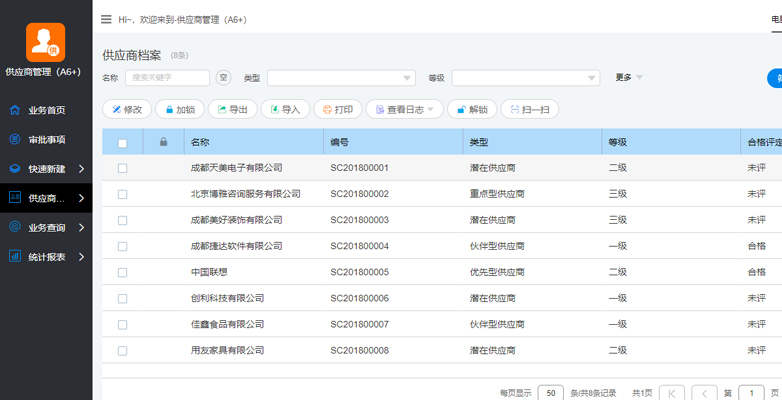The image size is (782, 400).
Task: Open 业务首页 home in sidebar
Action: click(x=46, y=110)
